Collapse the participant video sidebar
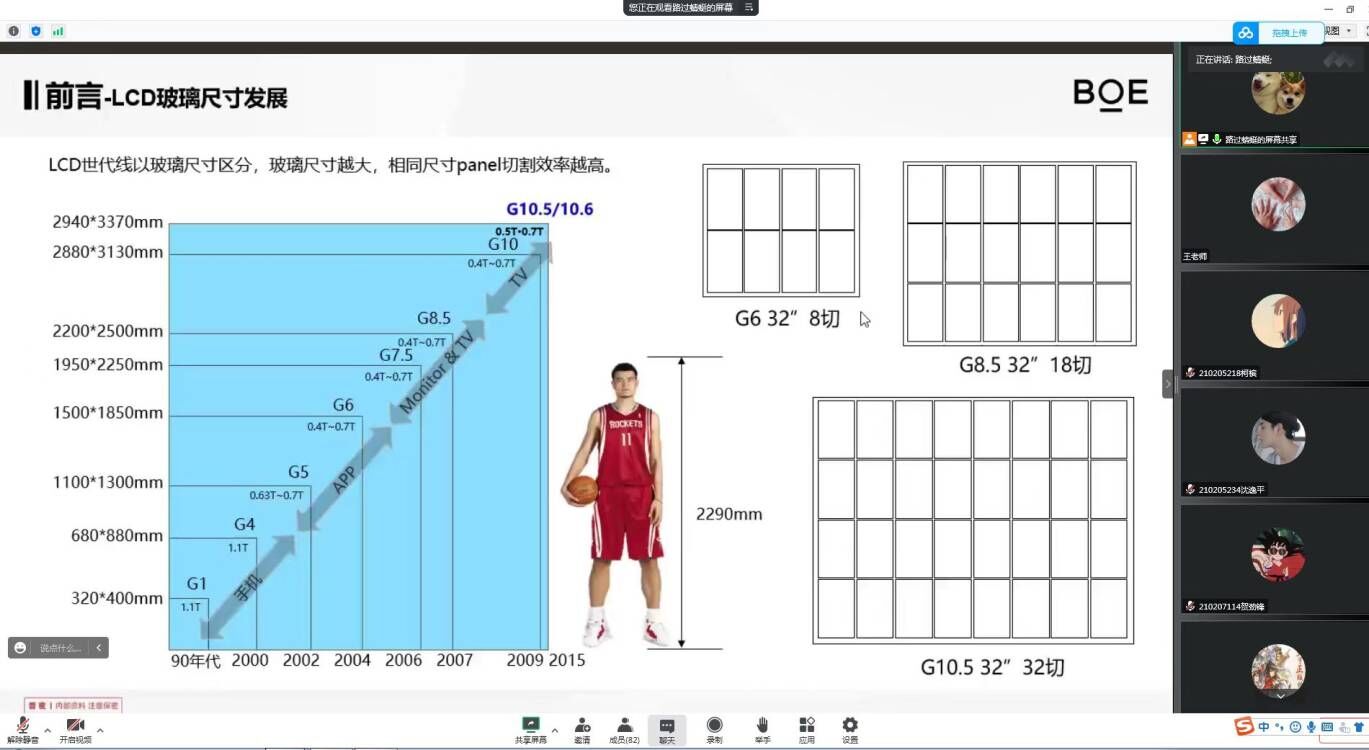The image size is (1369, 750). pyautogui.click(x=1167, y=384)
